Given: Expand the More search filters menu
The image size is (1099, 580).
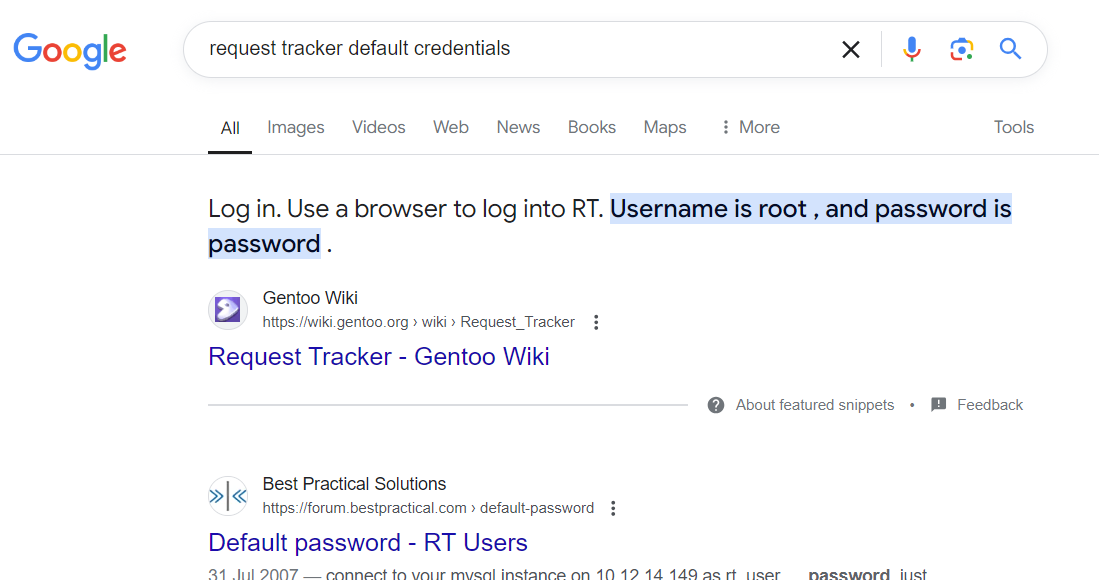Looking at the screenshot, I should [x=749, y=127].
